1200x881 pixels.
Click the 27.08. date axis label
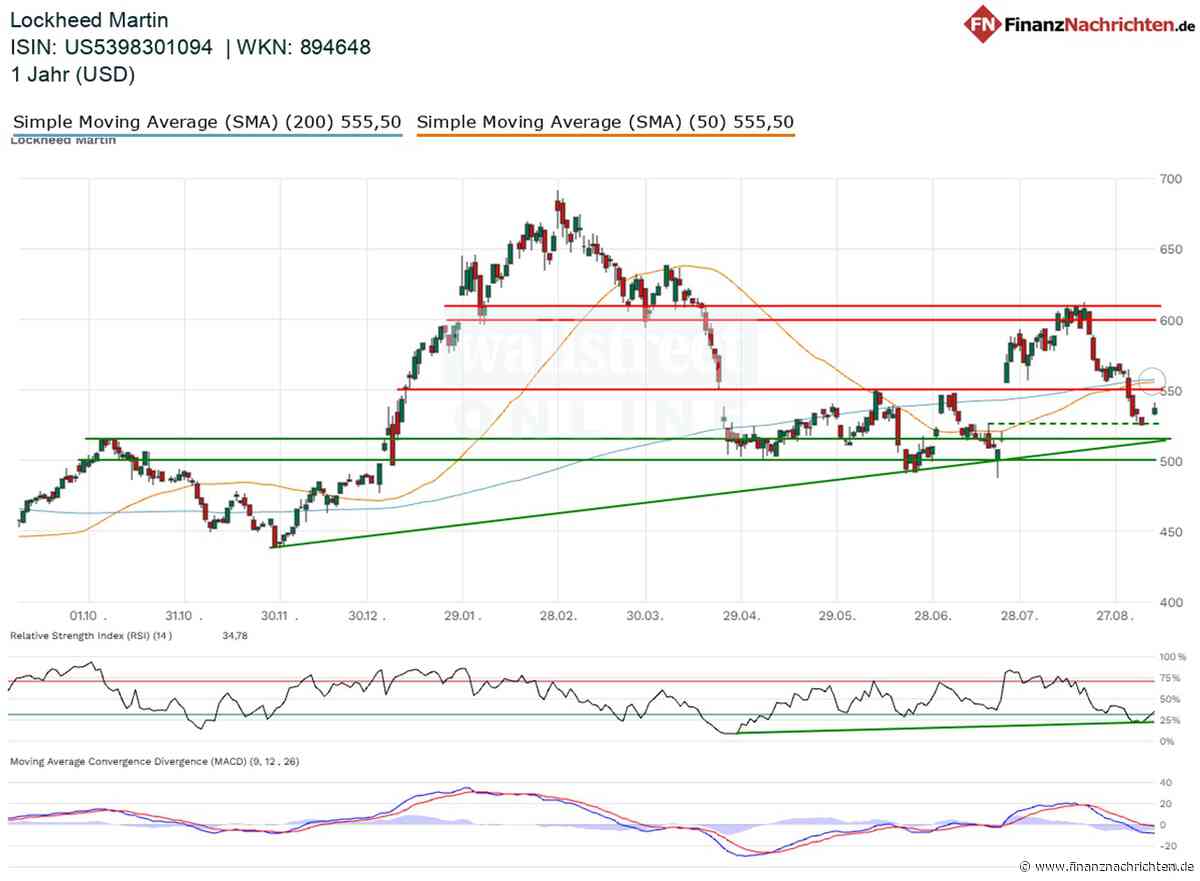click(x=1115, y=617)
